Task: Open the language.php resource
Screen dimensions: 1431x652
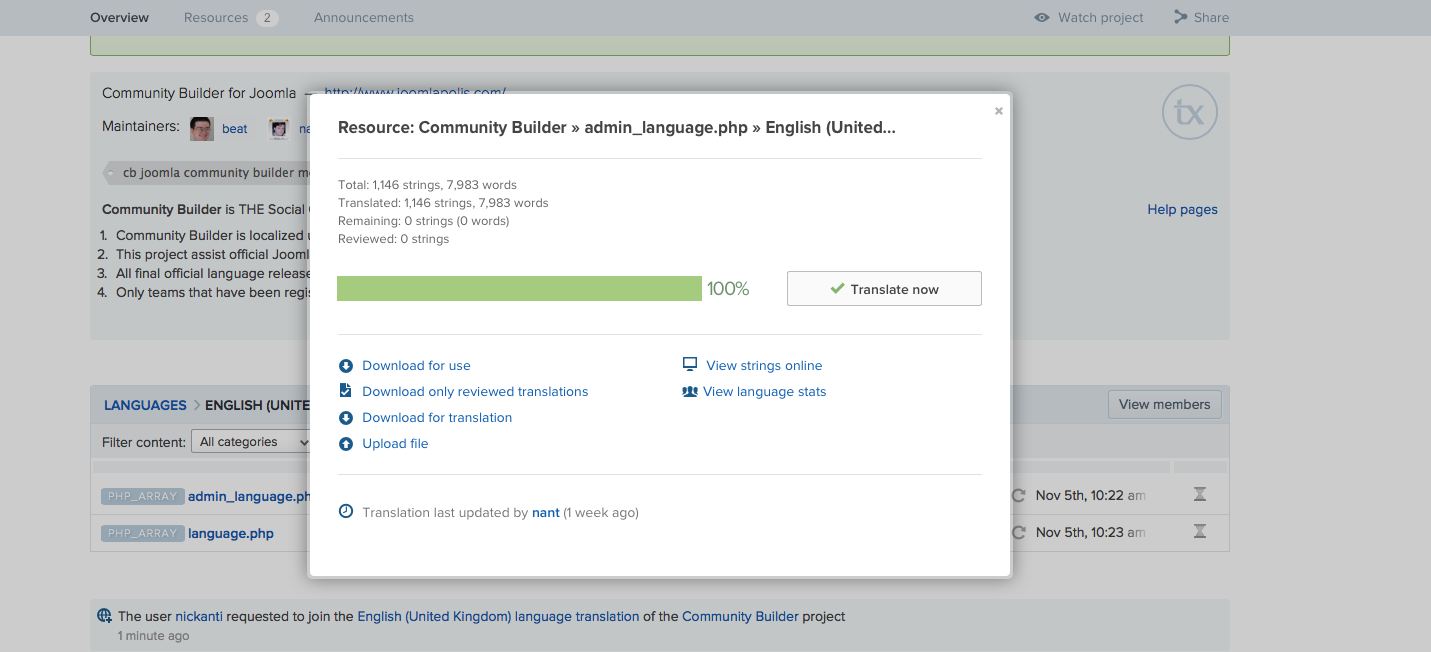Action: (x=231, y=533)
